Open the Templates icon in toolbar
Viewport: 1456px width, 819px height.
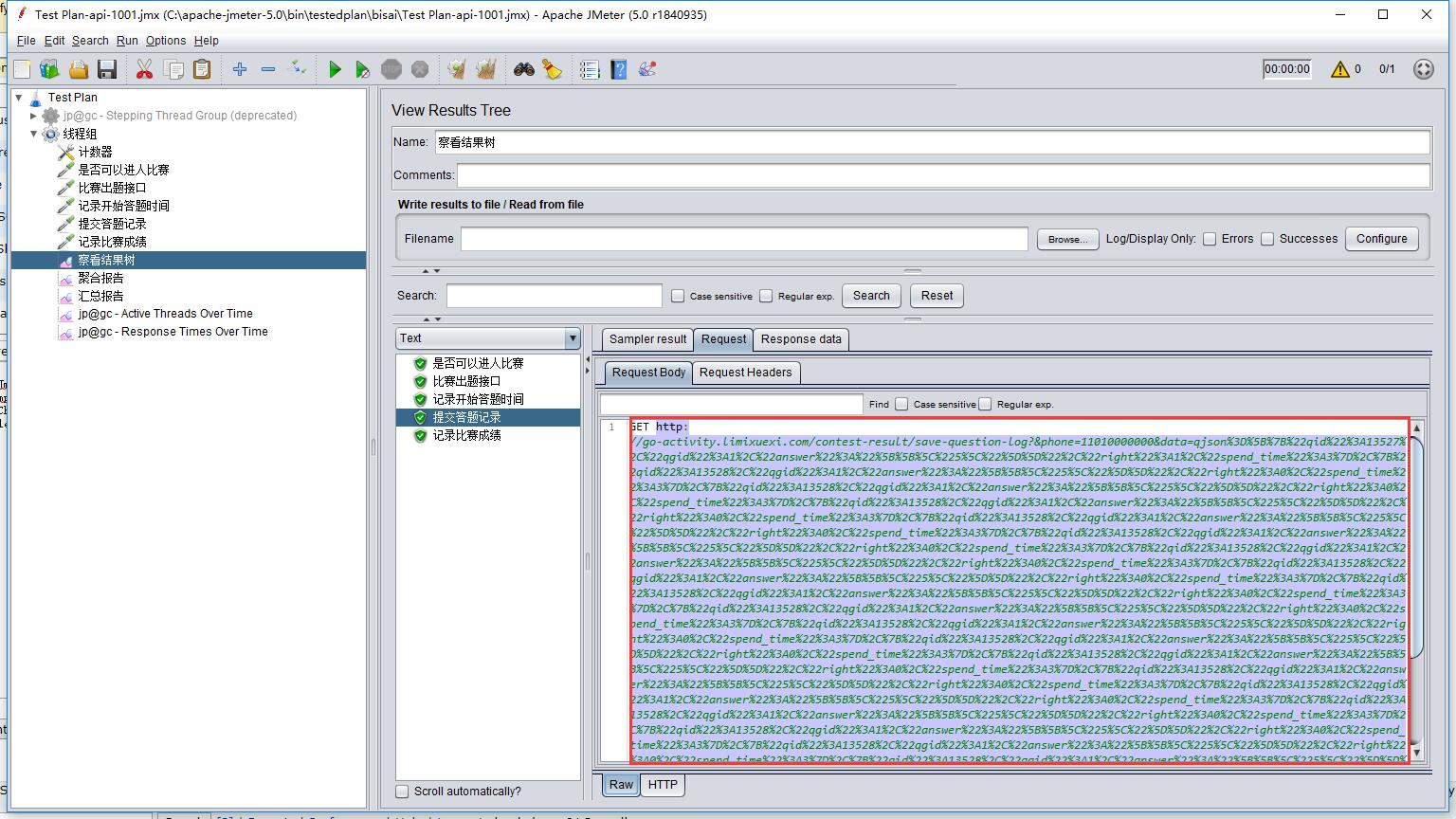tap(49, 69)
